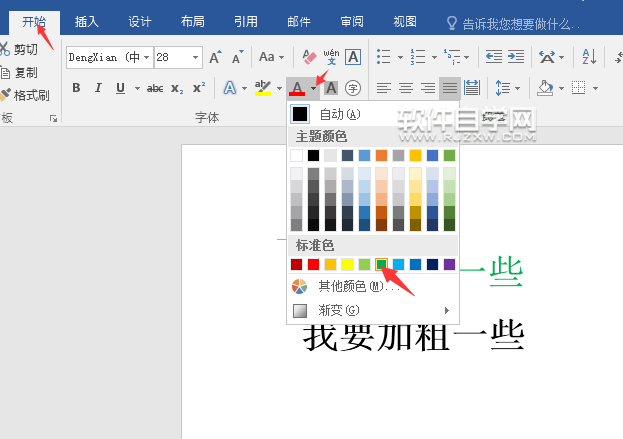Click the Sort A-Z icon
The image size is (623, 439).
(589, 57)
